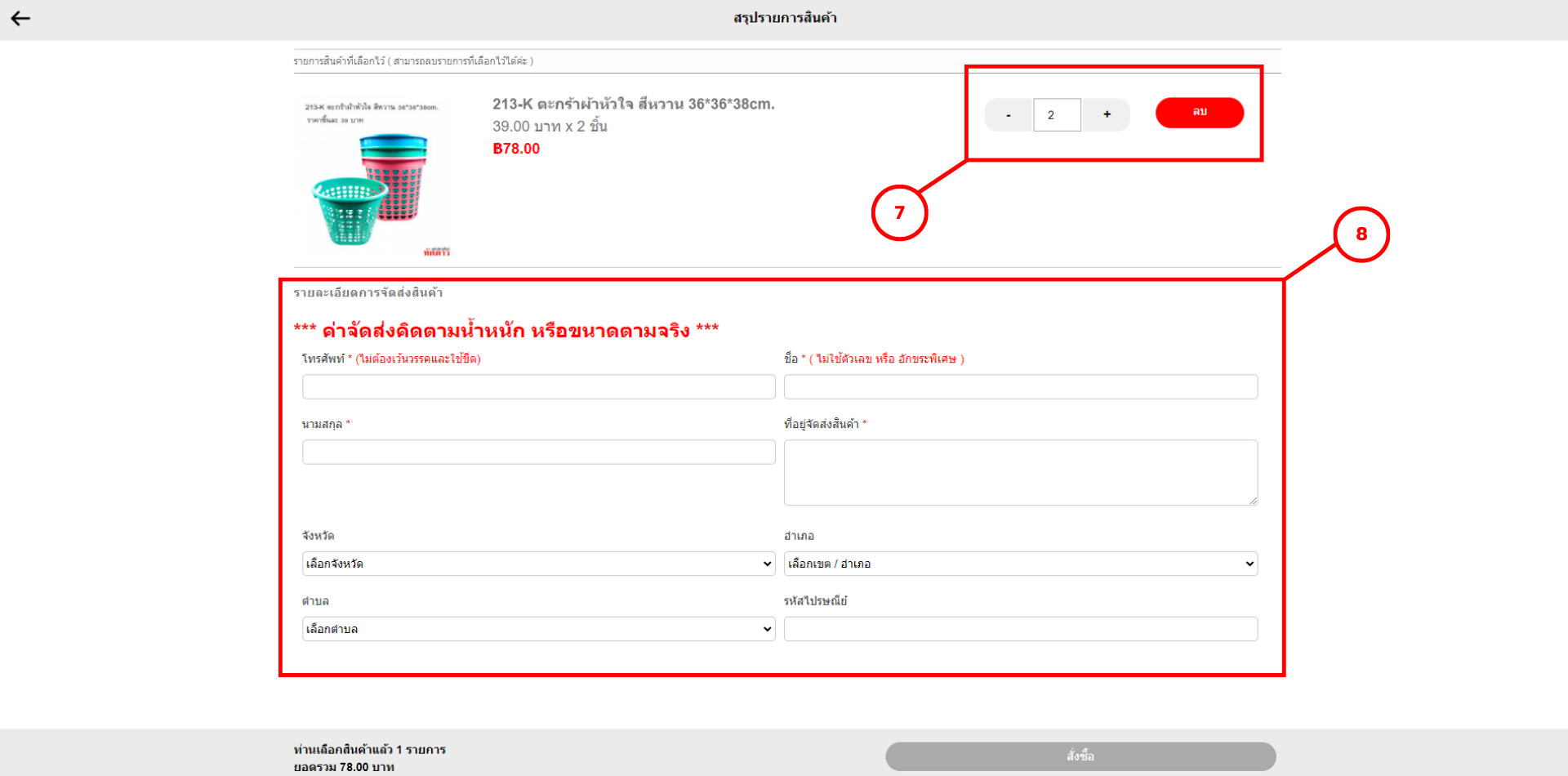
Task: Focus the โทรศัพท์ phone input field
Action: click(x=538, y=387)
